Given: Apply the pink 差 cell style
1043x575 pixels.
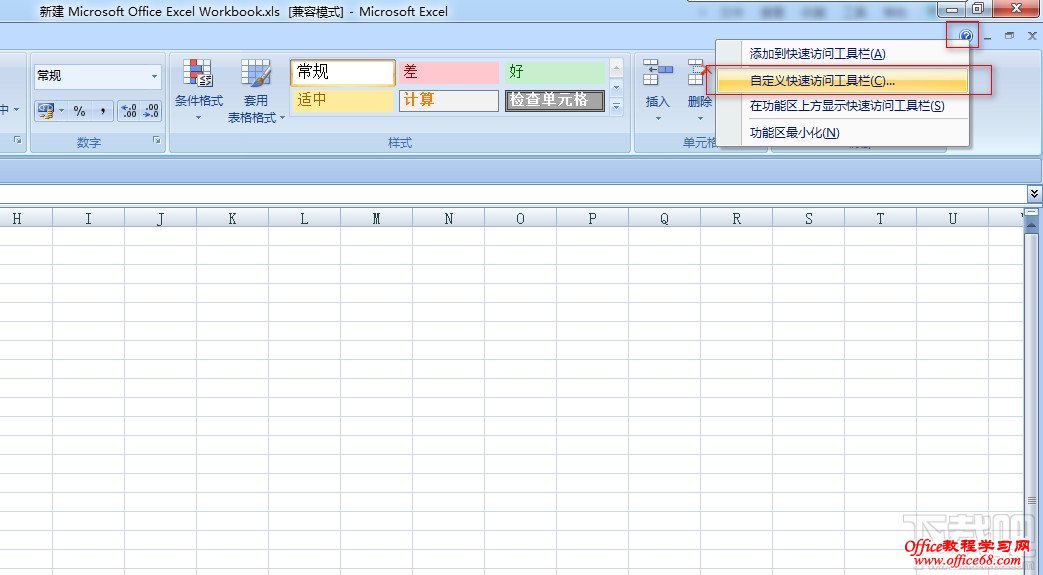Looking at the screenshot, I should tap(448, 72).
